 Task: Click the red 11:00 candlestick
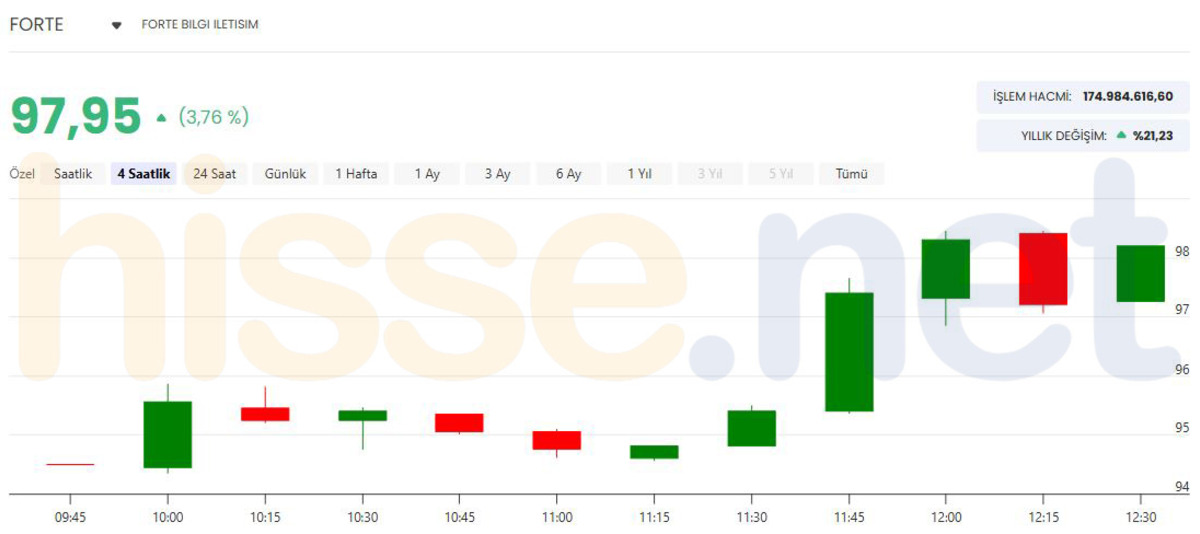pos(557,440)
